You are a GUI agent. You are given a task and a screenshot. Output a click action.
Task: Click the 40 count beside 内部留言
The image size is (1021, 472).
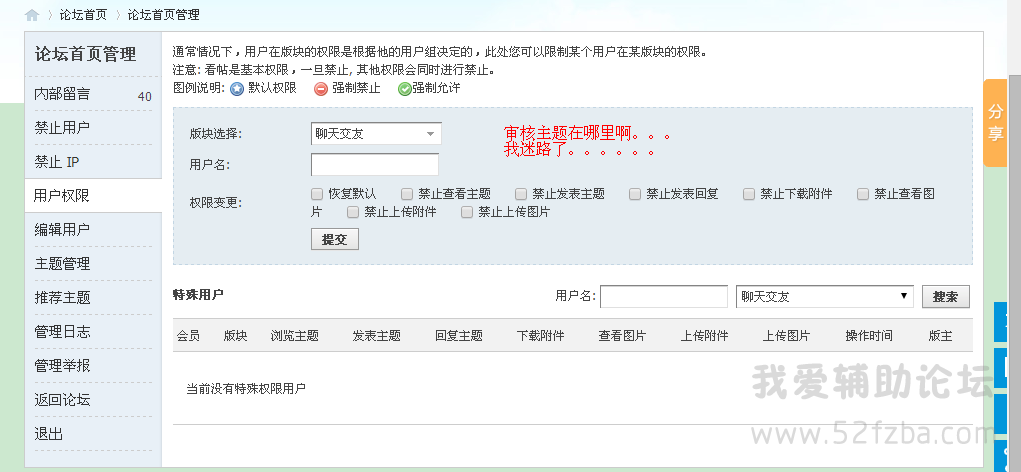(145, 96)
